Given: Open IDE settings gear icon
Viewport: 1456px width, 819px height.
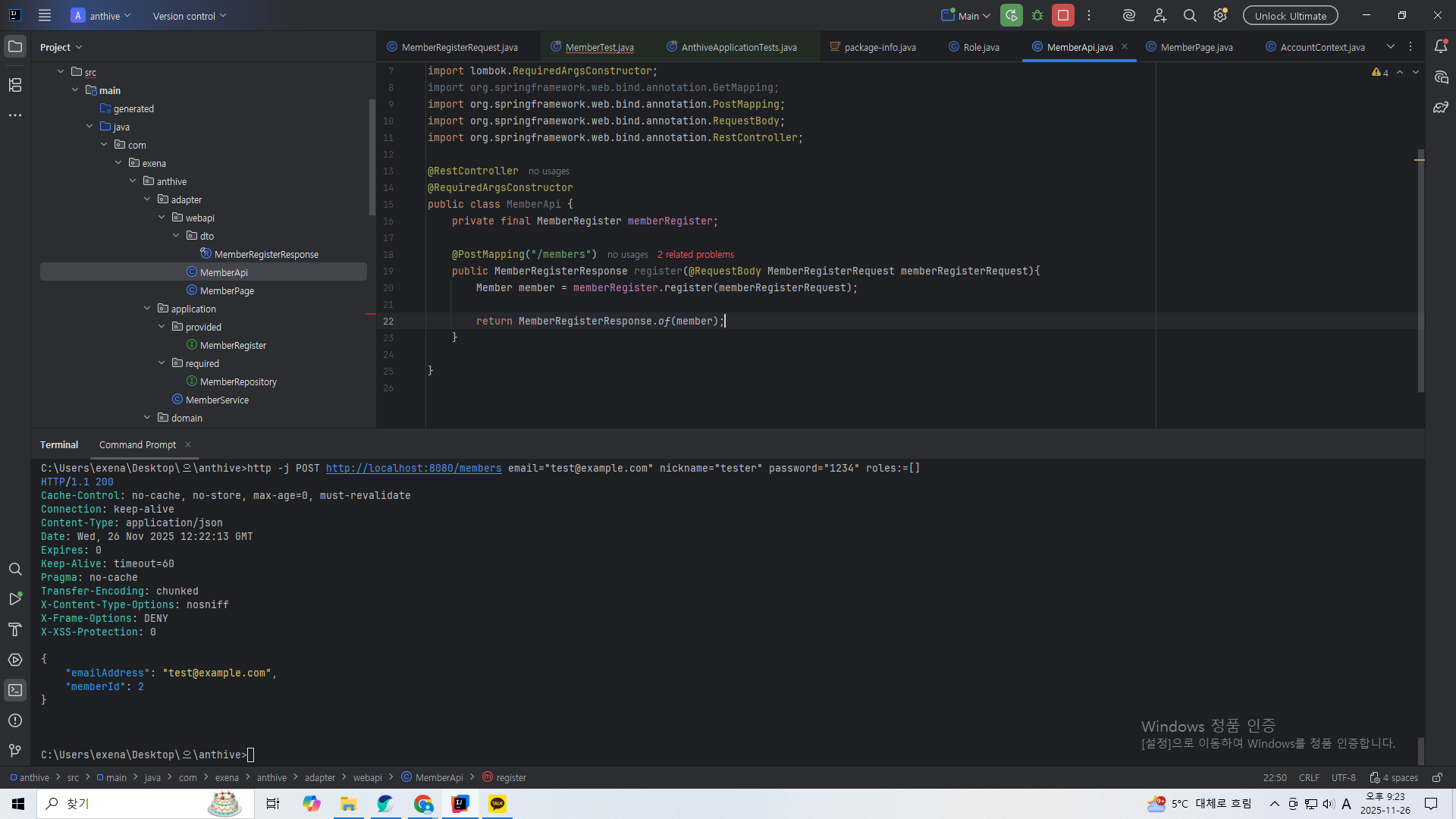Looking at the screenshot, I should tap(1219, 15).
